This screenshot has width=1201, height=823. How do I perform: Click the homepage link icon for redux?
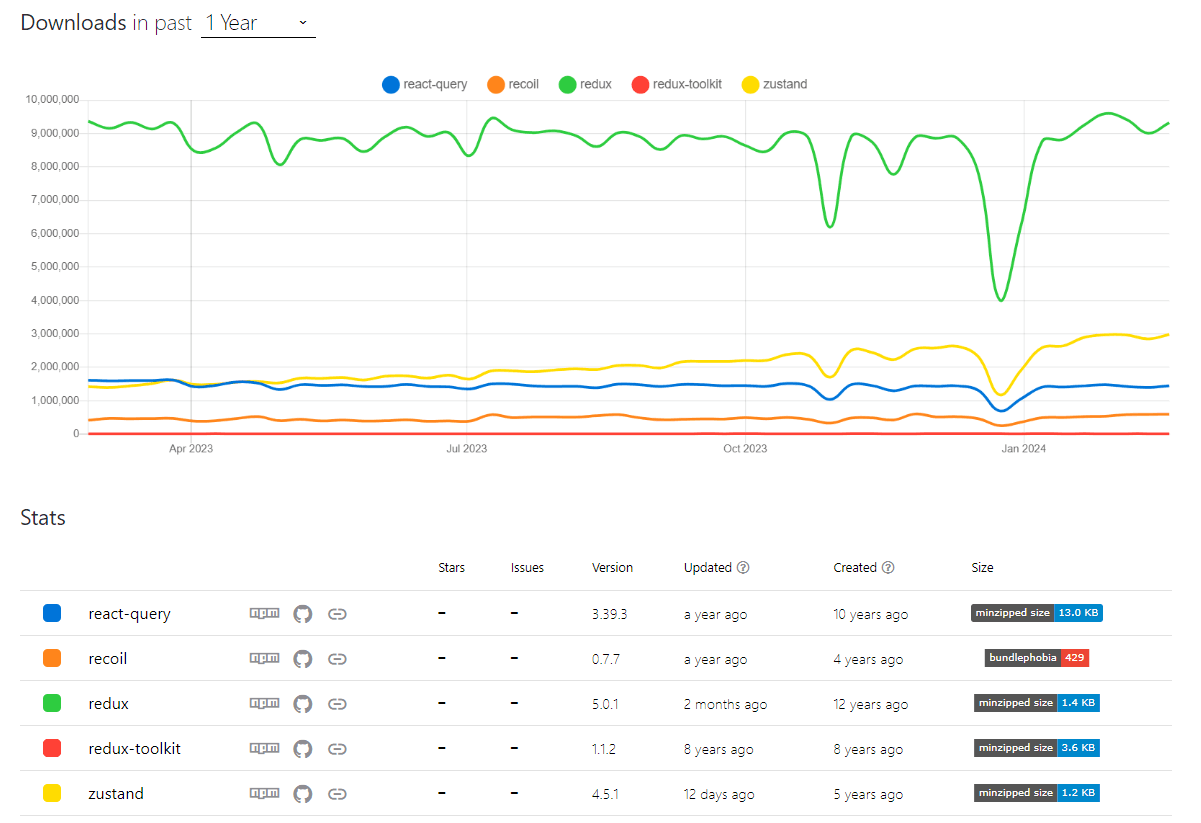coord(337,704)
